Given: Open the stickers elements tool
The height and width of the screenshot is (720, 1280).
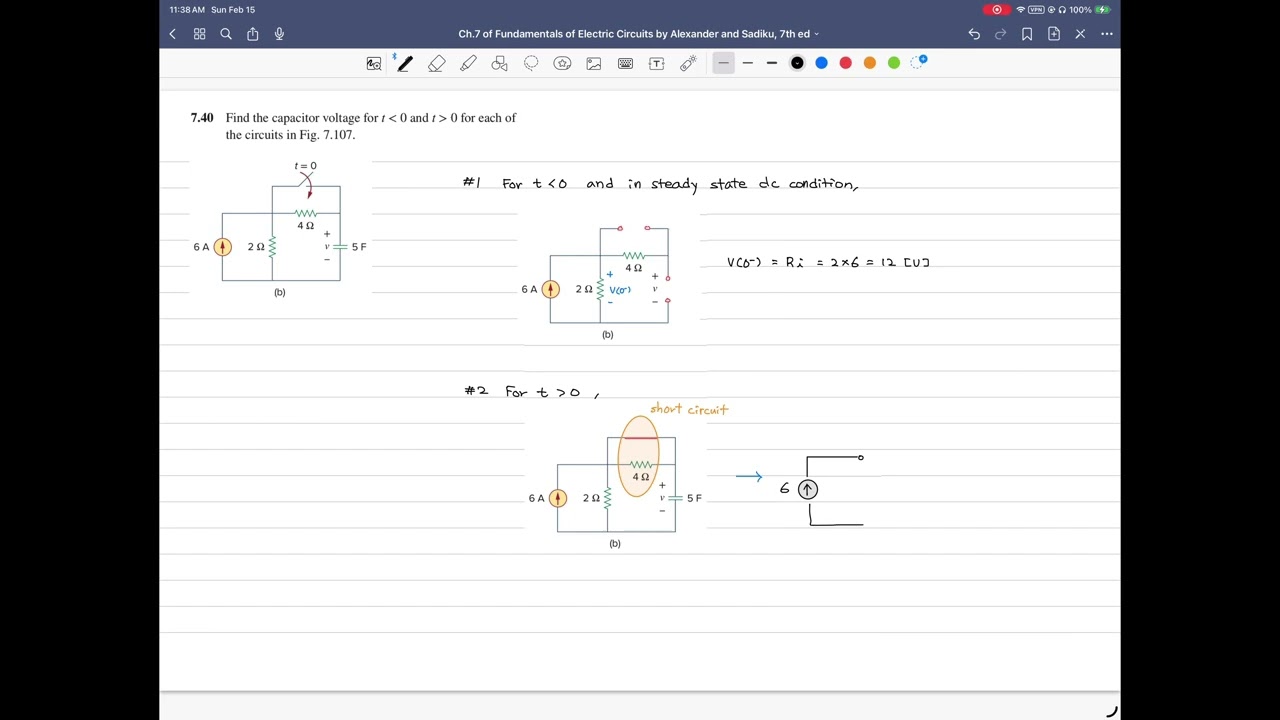Looking at the screenshot, I should click(x=562, y=63).
